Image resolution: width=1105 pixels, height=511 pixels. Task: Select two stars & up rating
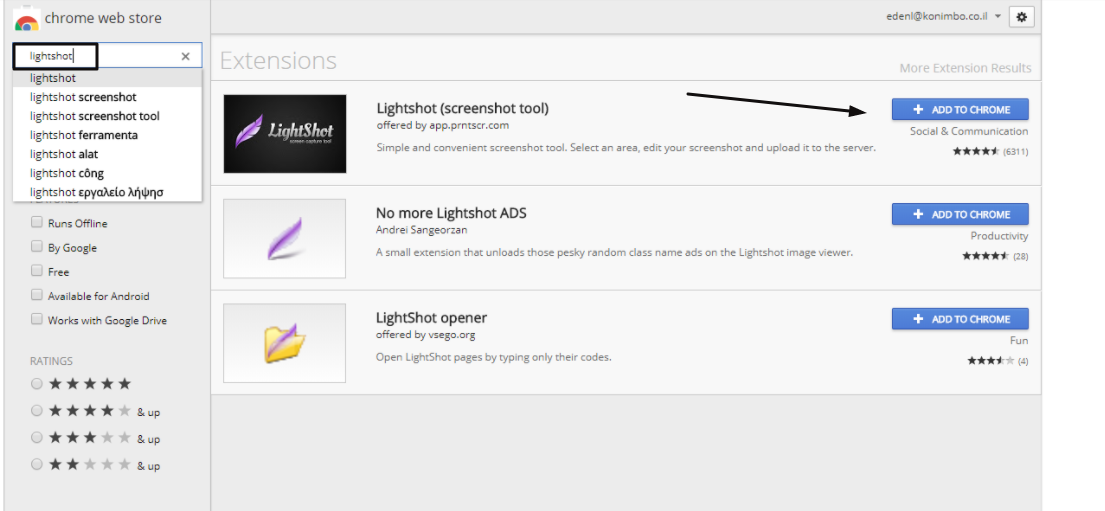click(x=37, y=464)
